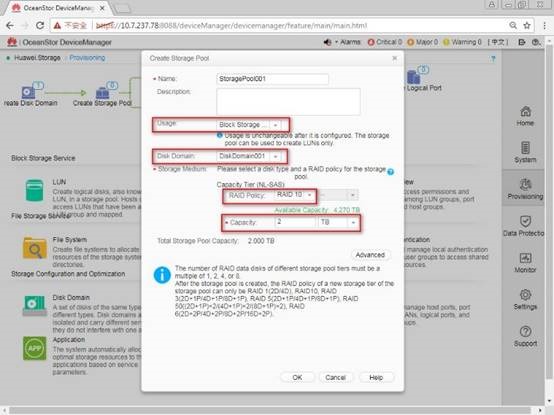554x415 pixels.
Task: Open the System icon in sidebar
Action: click(525, 148)
